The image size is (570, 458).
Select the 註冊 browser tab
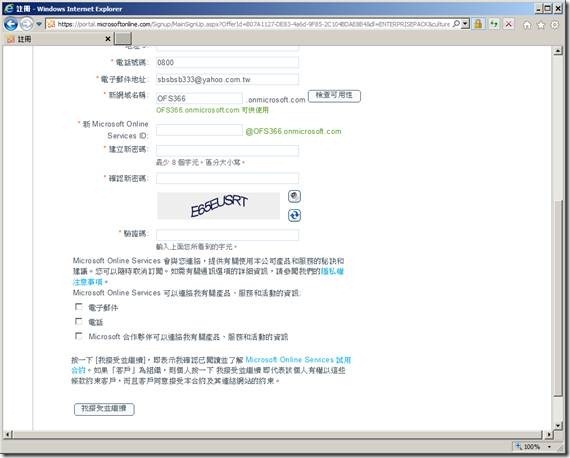[58, 39]
